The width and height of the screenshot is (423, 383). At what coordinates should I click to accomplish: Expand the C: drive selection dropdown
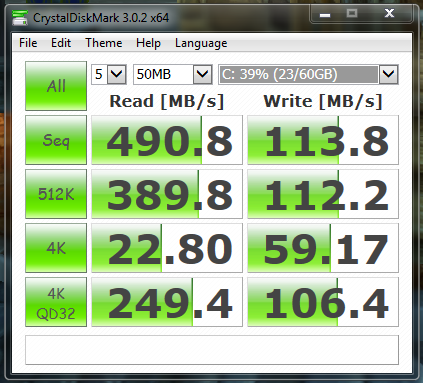[308, 74]
